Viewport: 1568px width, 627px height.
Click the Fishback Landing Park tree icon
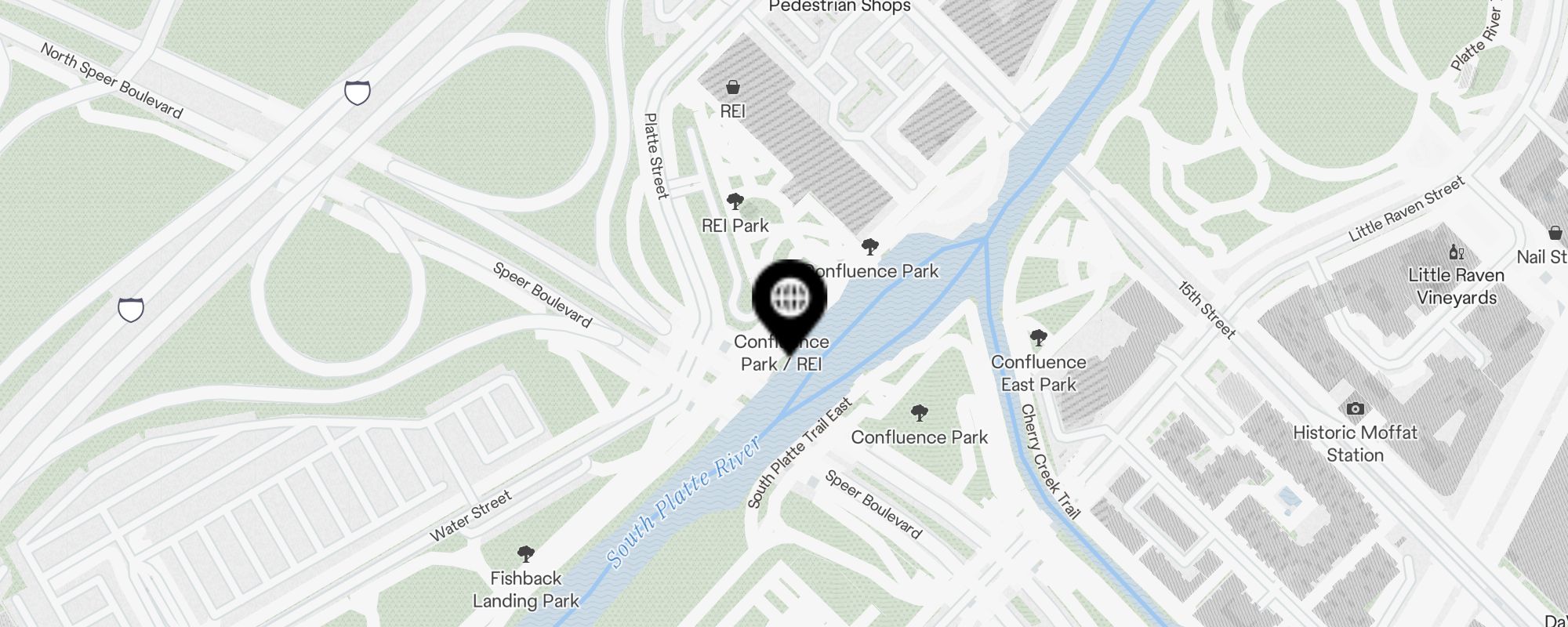pos(526,554)
